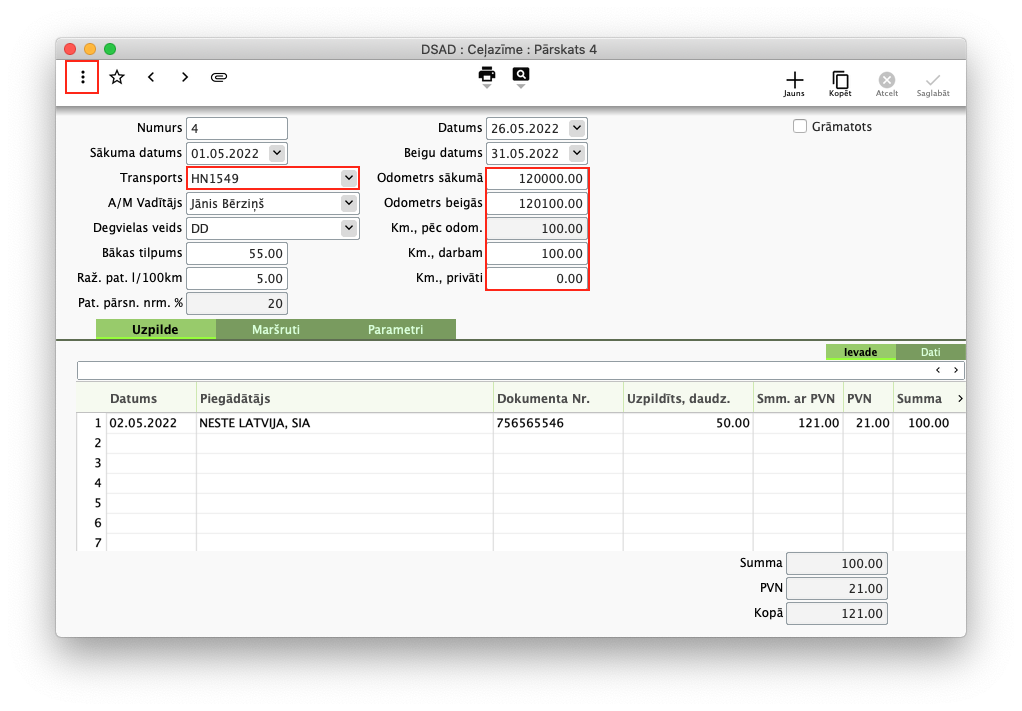Image resolution: width=1022 pixels, height=711 pixels.
Task: Open A/M Vadītājs dropdown list
Action: point(348,203)
